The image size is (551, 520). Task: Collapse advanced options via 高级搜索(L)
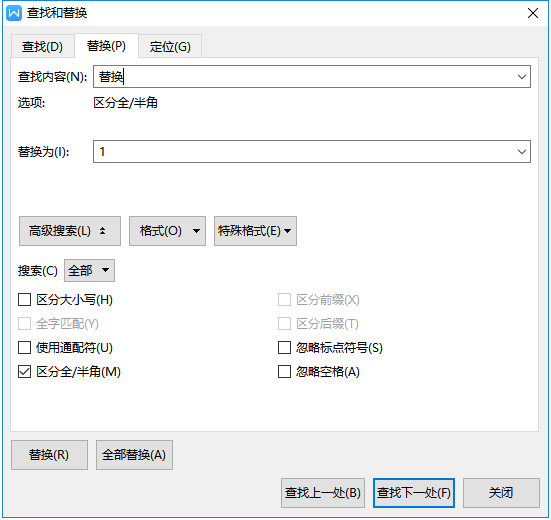click(x=70, y=231)
